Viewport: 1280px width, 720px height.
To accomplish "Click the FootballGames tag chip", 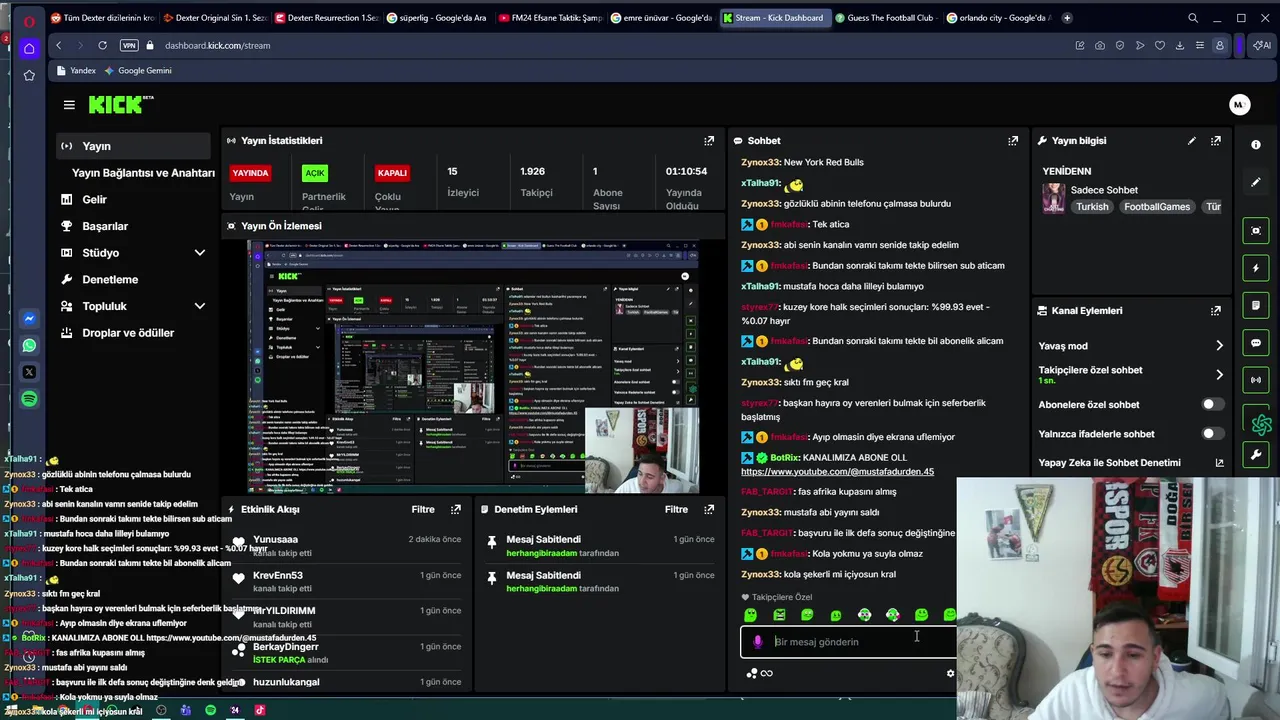I will (x=1156, y=207).
